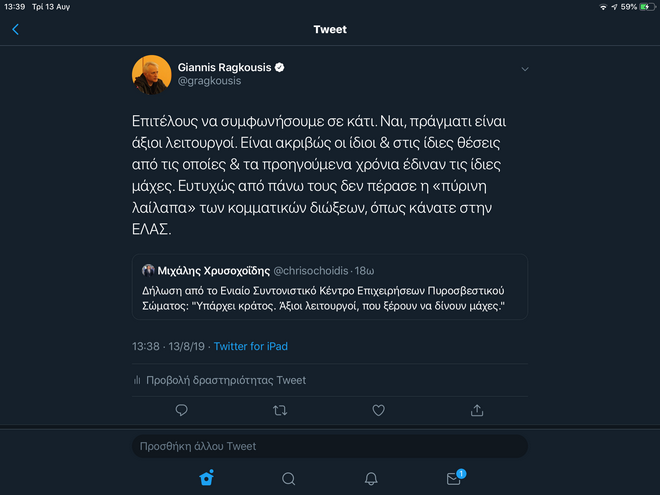
Task: Expand tweet options chevron menu
Action: pos(525,69)
